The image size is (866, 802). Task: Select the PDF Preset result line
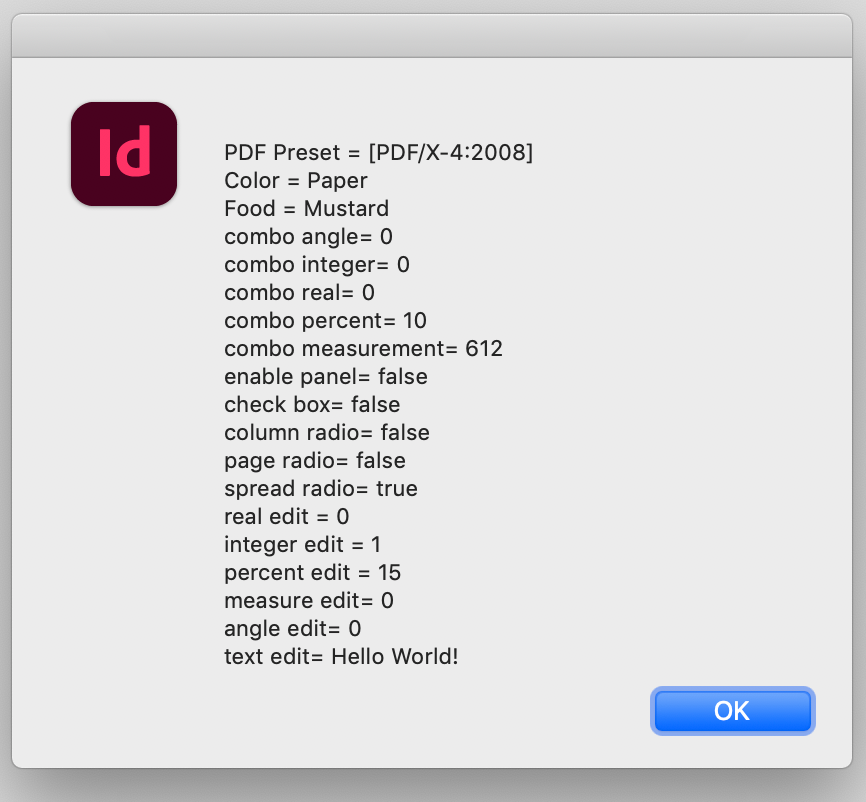coord(378,152)
